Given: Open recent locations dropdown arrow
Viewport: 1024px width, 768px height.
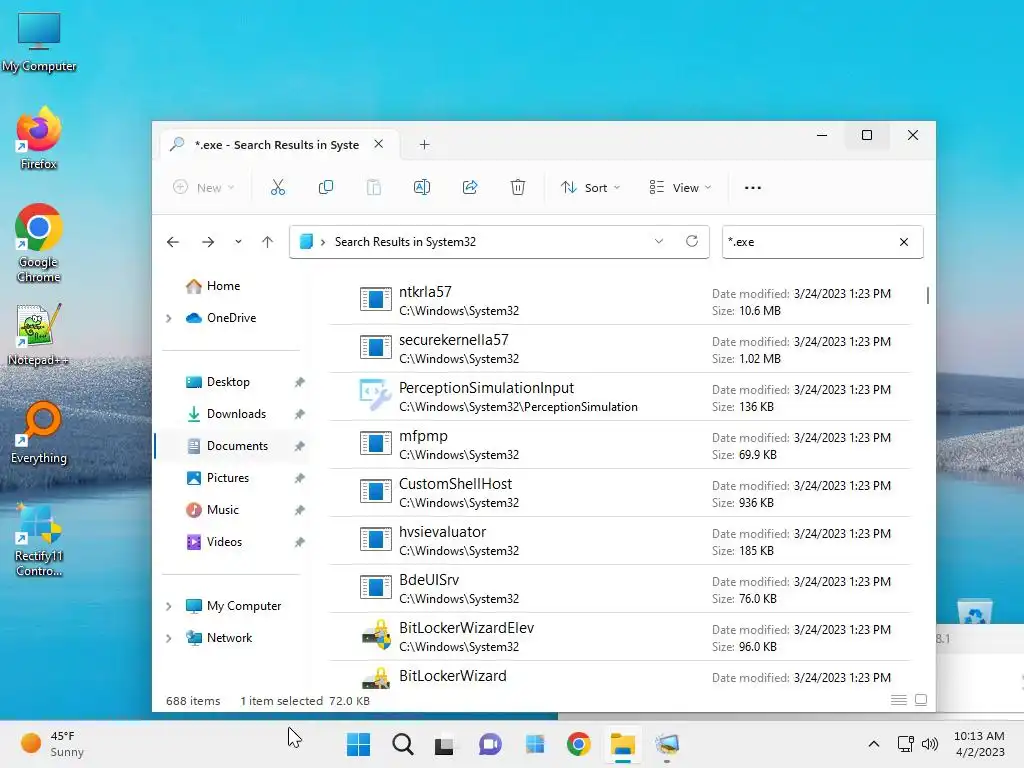Looking at the screenshot, I should pos(238,242).
